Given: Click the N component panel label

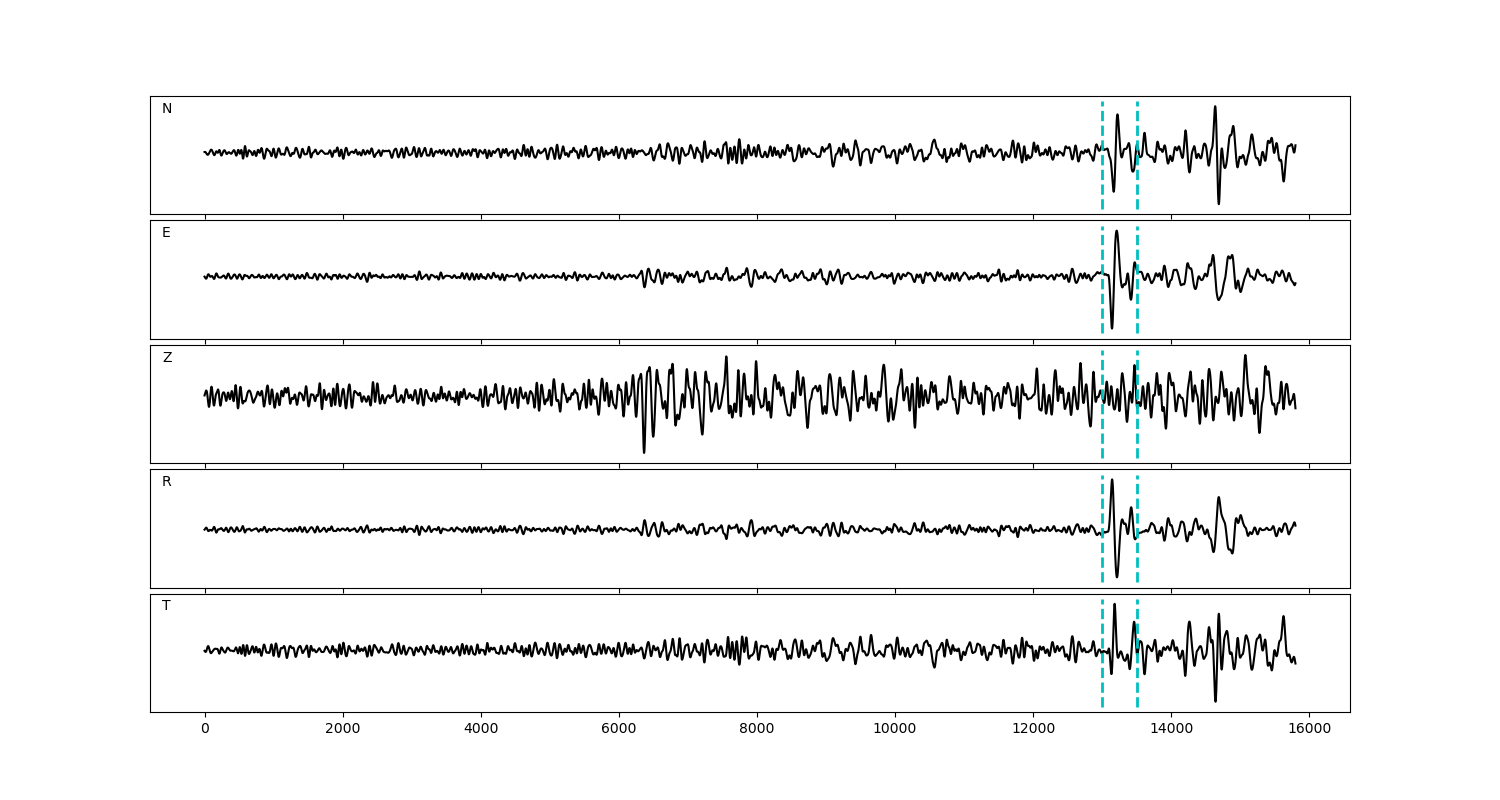Looking at the screenshot, I should pyautogui.click(x=167, y=109).
